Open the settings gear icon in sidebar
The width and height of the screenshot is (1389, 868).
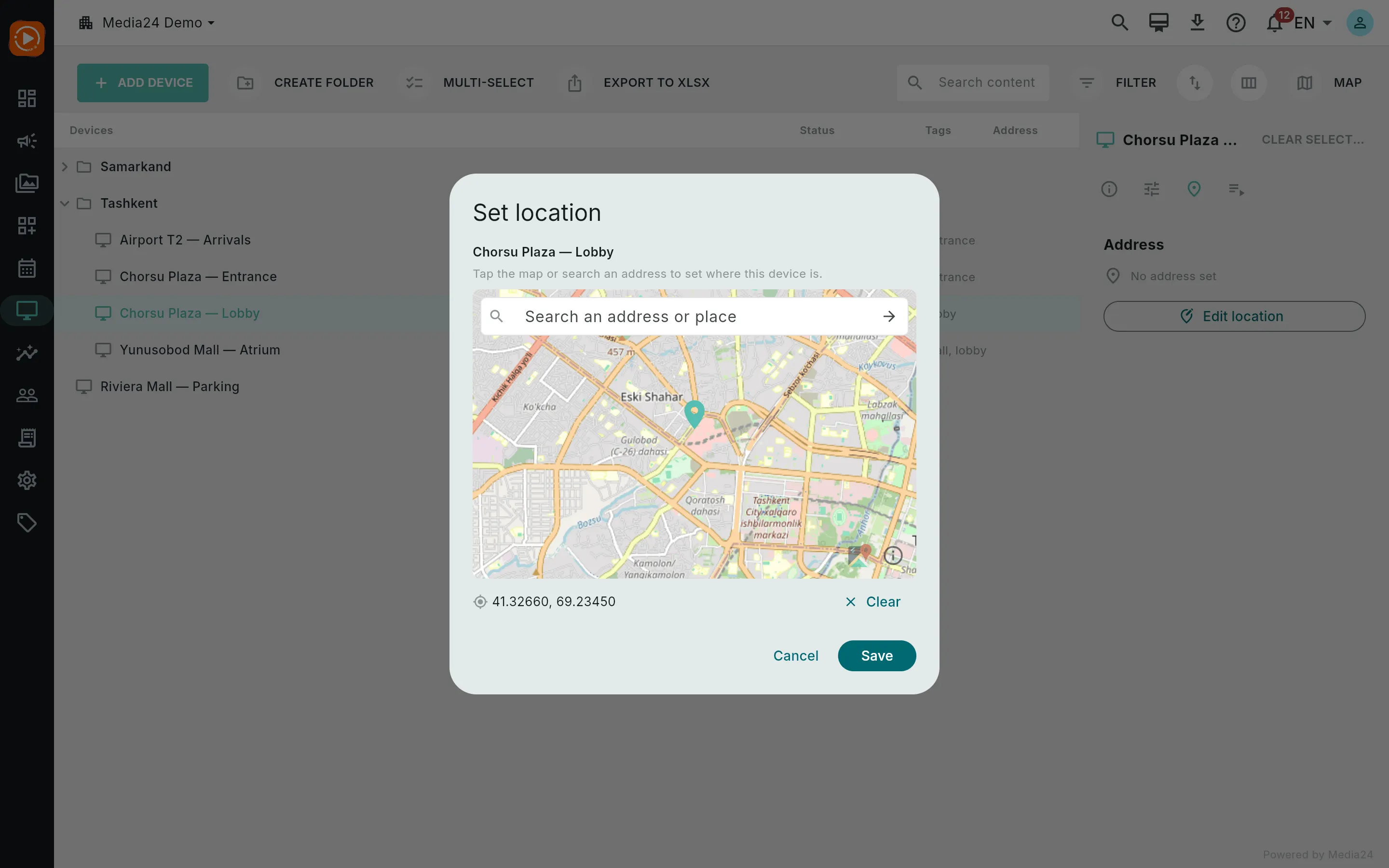point(27,480)
